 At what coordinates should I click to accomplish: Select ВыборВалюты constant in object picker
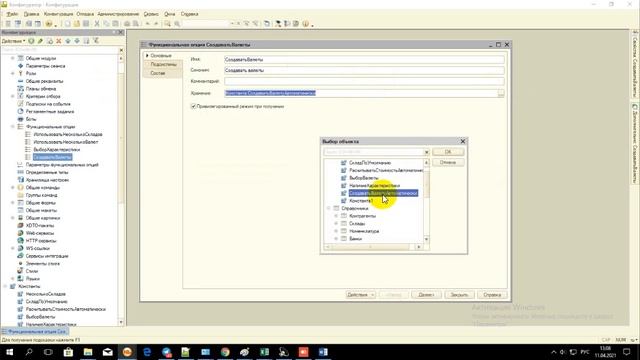364,178
